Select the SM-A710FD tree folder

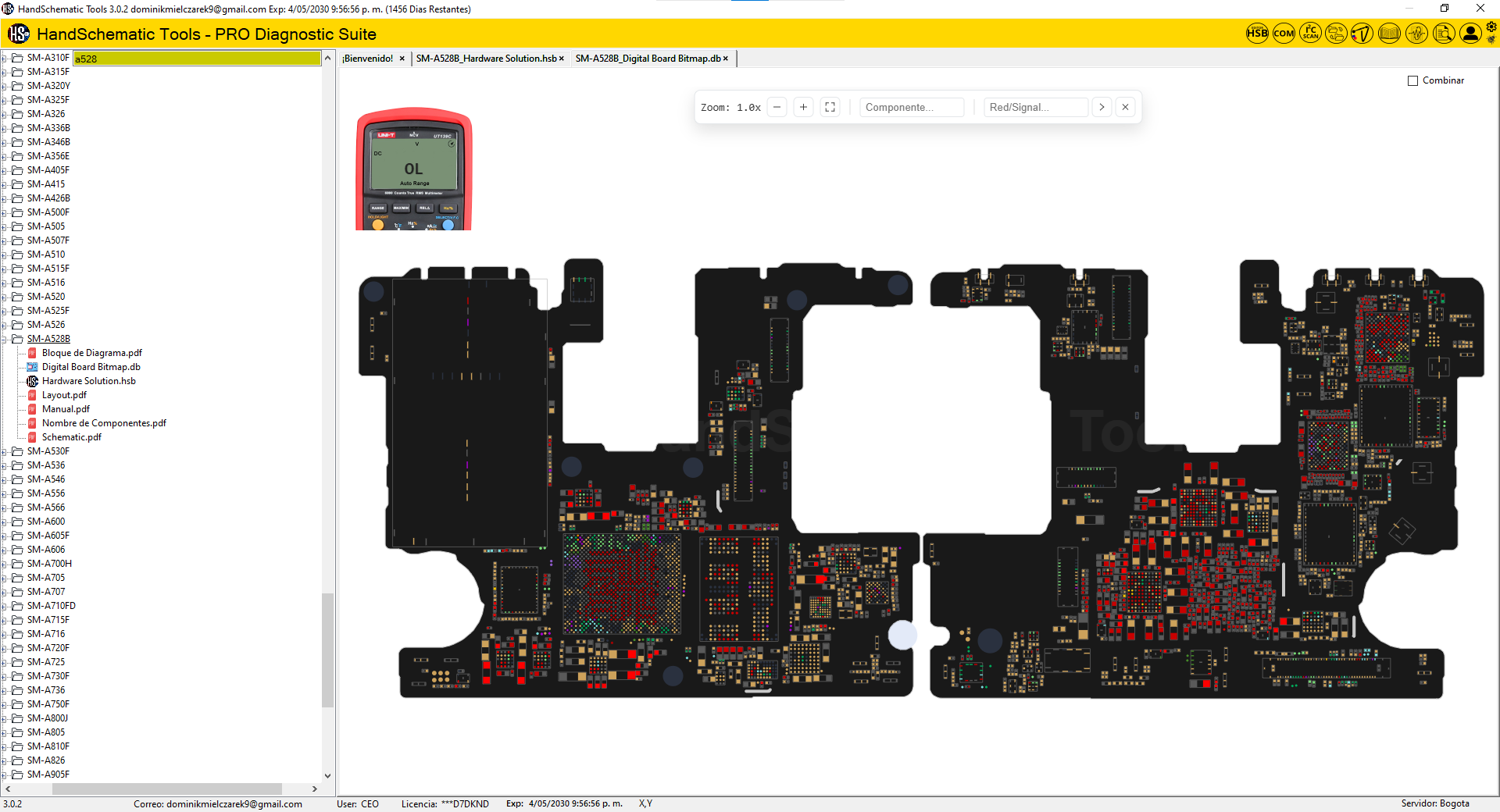pyautogui.click(x=52, y=606)
